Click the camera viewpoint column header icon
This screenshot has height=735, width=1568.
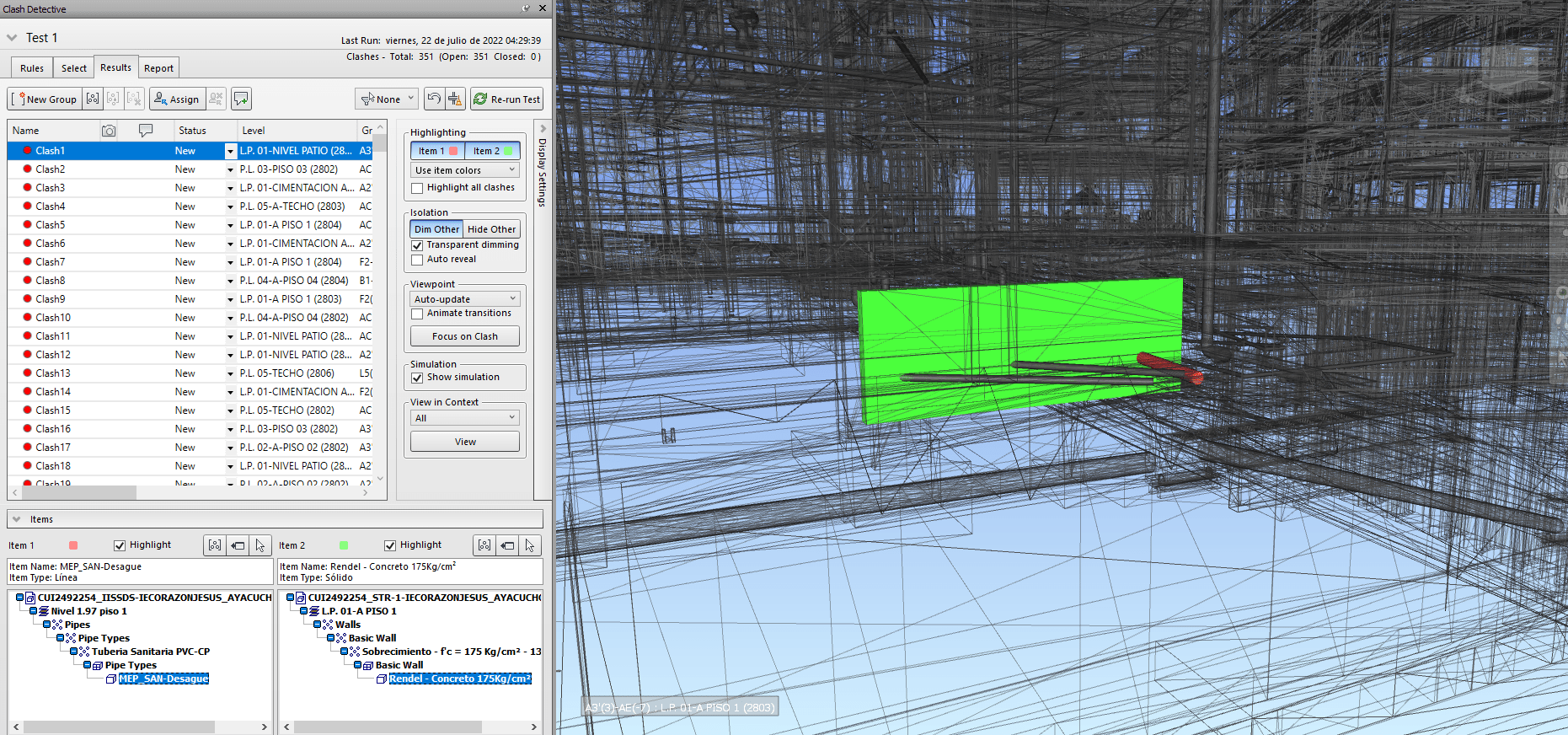click(109, 131)
